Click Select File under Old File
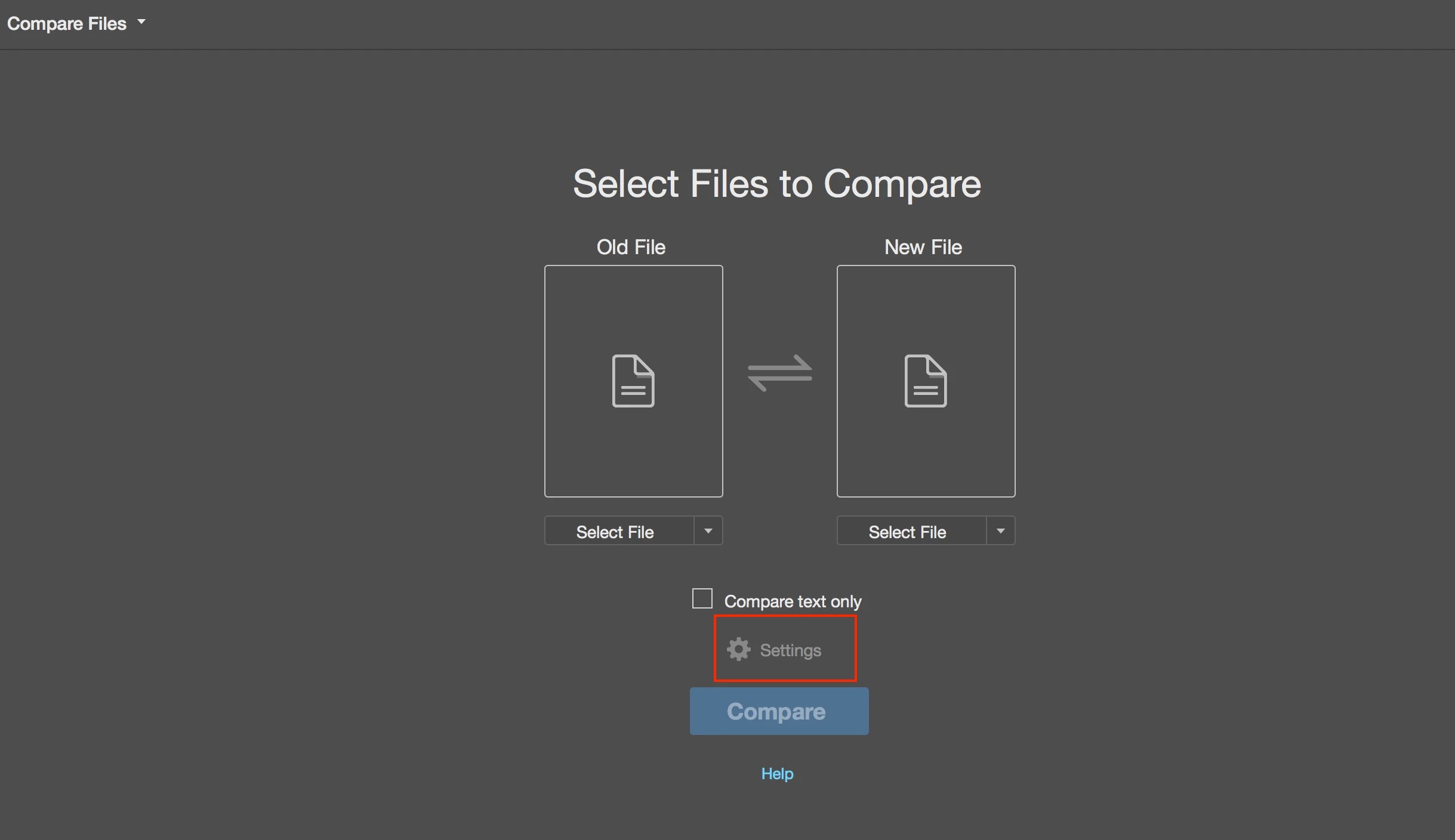Image resolution: width=1455 pixels, height=840 pixels. pyautogui.click(x=619, y=530)
